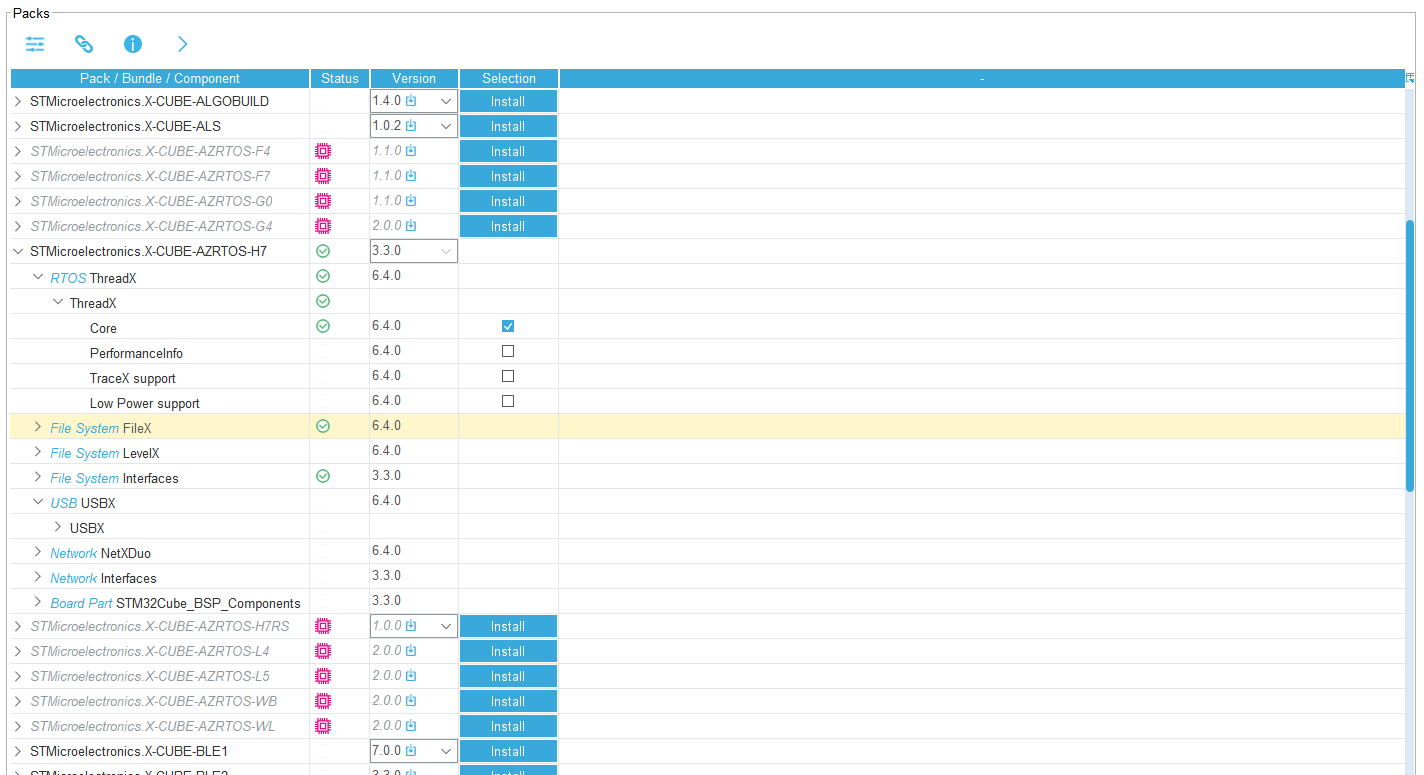Click green check status of Core row
This screenshot has width=1424, height=775.
pyautogui.click(x=322, y=326)
